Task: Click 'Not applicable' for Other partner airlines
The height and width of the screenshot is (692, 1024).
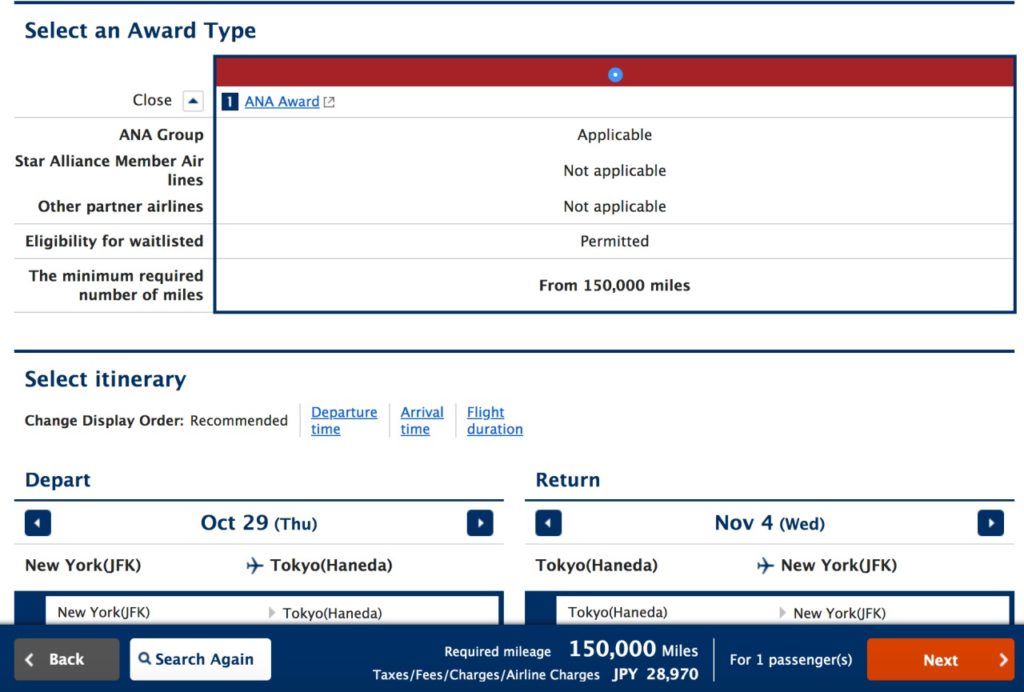Action: click(615, 206)
